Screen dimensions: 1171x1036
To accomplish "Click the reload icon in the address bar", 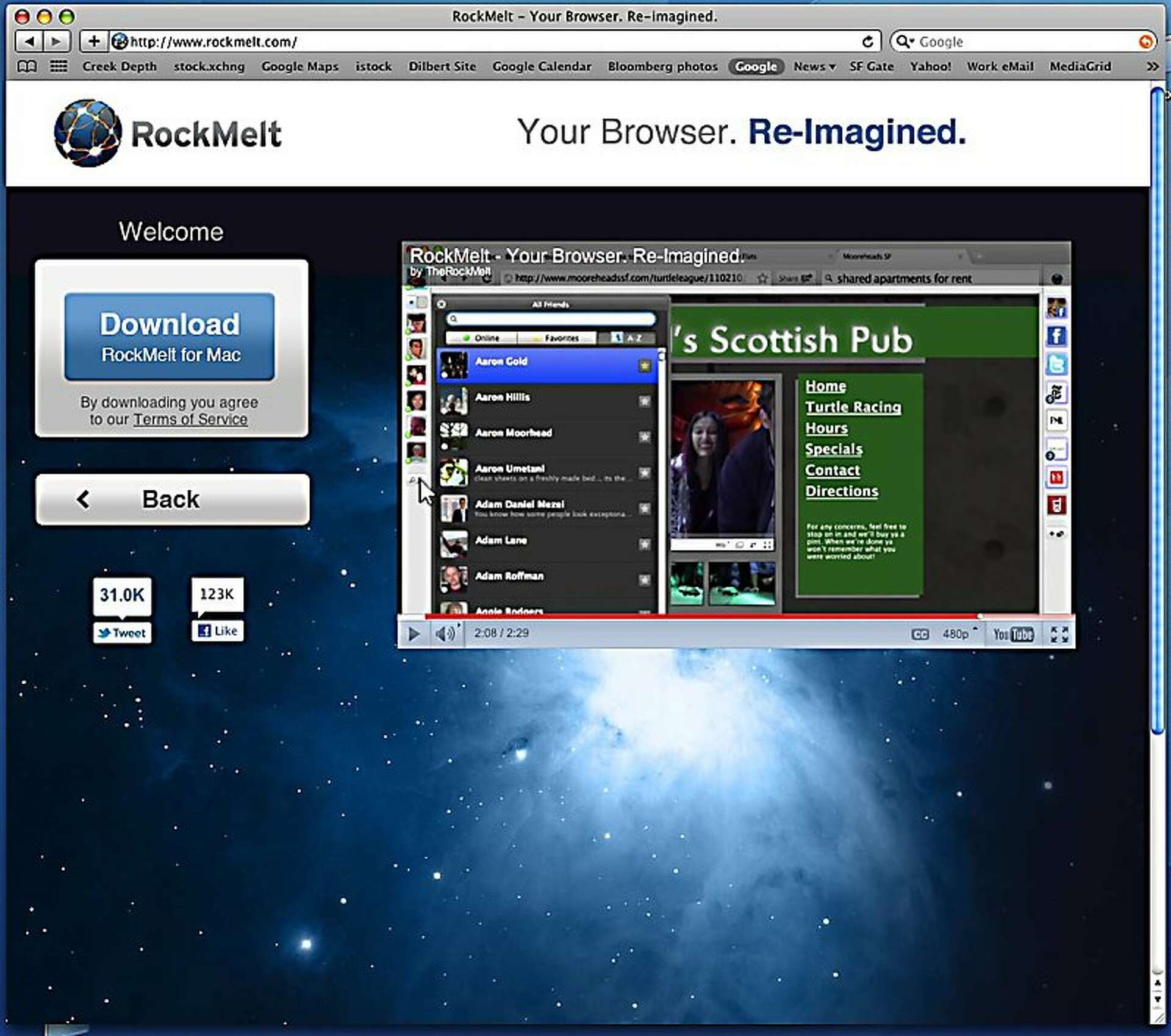I will pyautogui.click(x=868, y=41).
